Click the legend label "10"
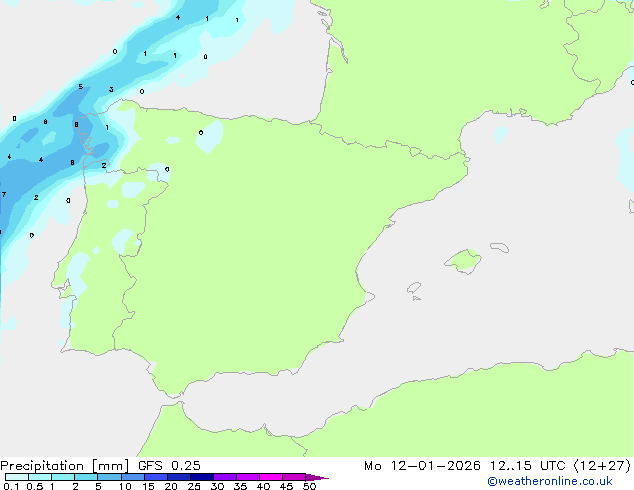This screenshot has width=634, height=490. (125, 486)
